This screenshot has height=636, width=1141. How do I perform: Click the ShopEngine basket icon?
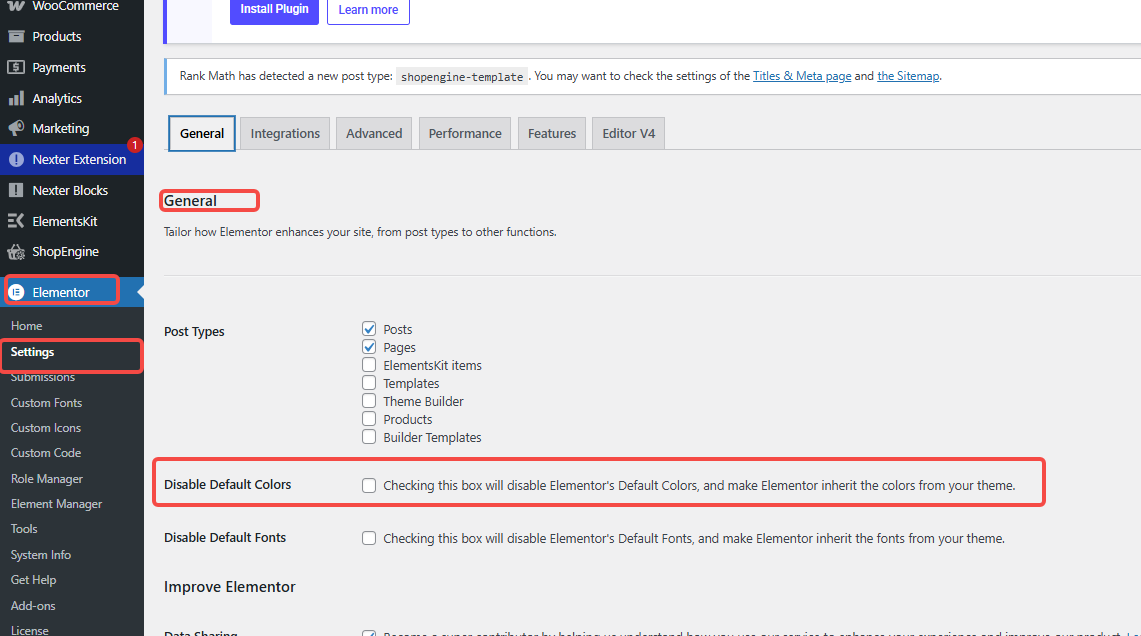pos(16,252)
